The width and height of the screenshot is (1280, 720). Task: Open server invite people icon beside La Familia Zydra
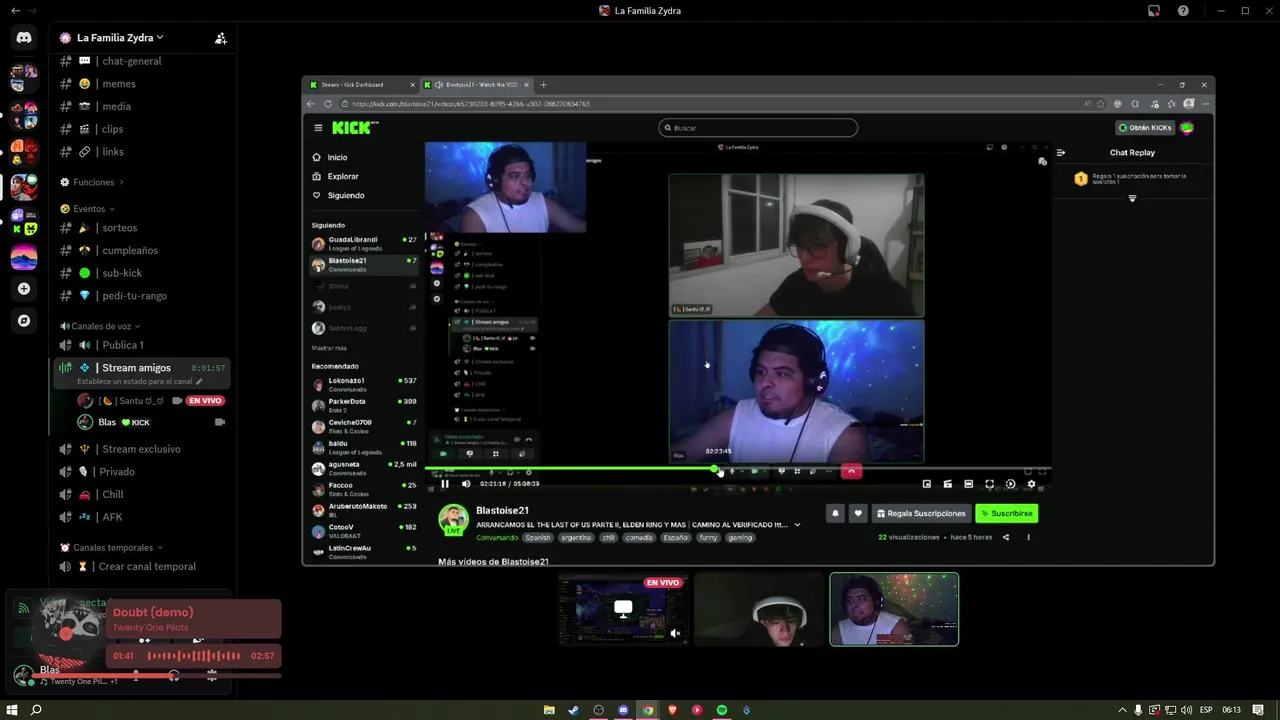pos(221,38)
